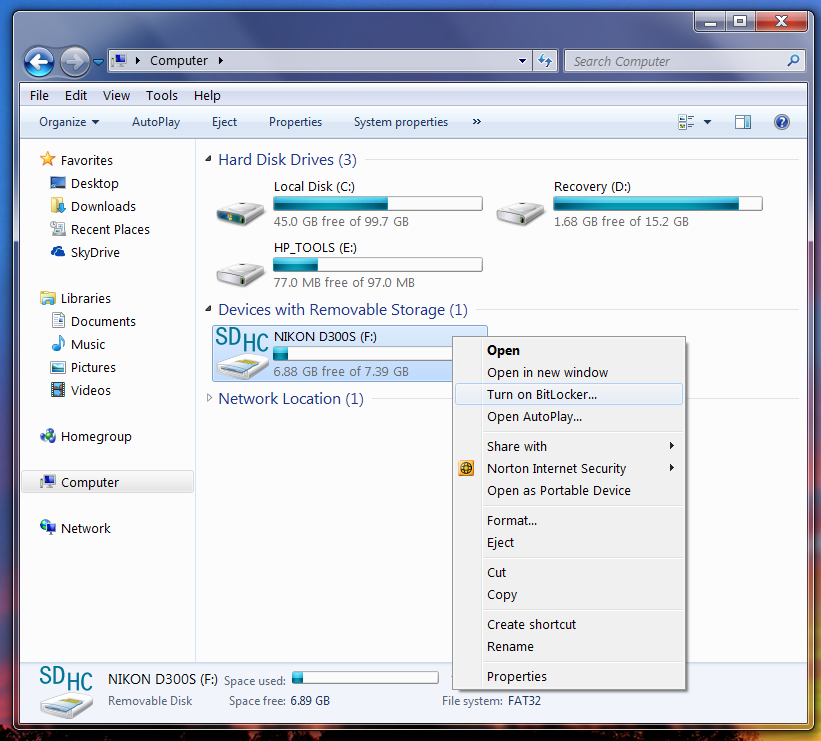This screenshot has width=821, height=741.
Task: Expand the Network Location group
Action: (208, 398)
